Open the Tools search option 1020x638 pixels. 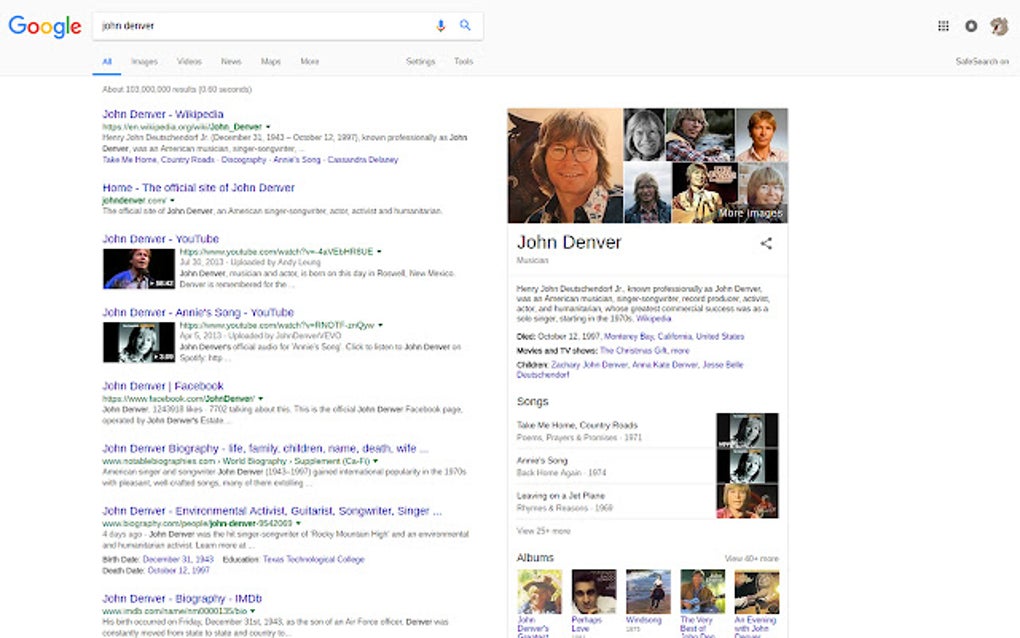(x=464, y=61)
